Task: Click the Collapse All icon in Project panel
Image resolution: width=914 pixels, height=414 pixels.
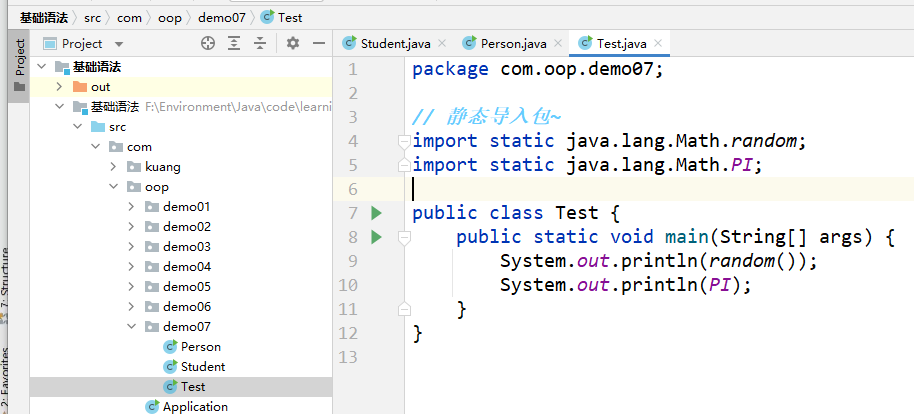Action: coord(260,43)
